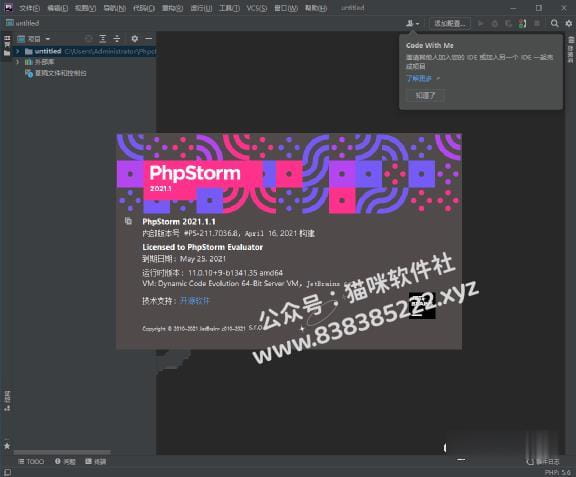Click the Search Everywhere magnifier icon
576x477 pixels.
tap(555, 24)
